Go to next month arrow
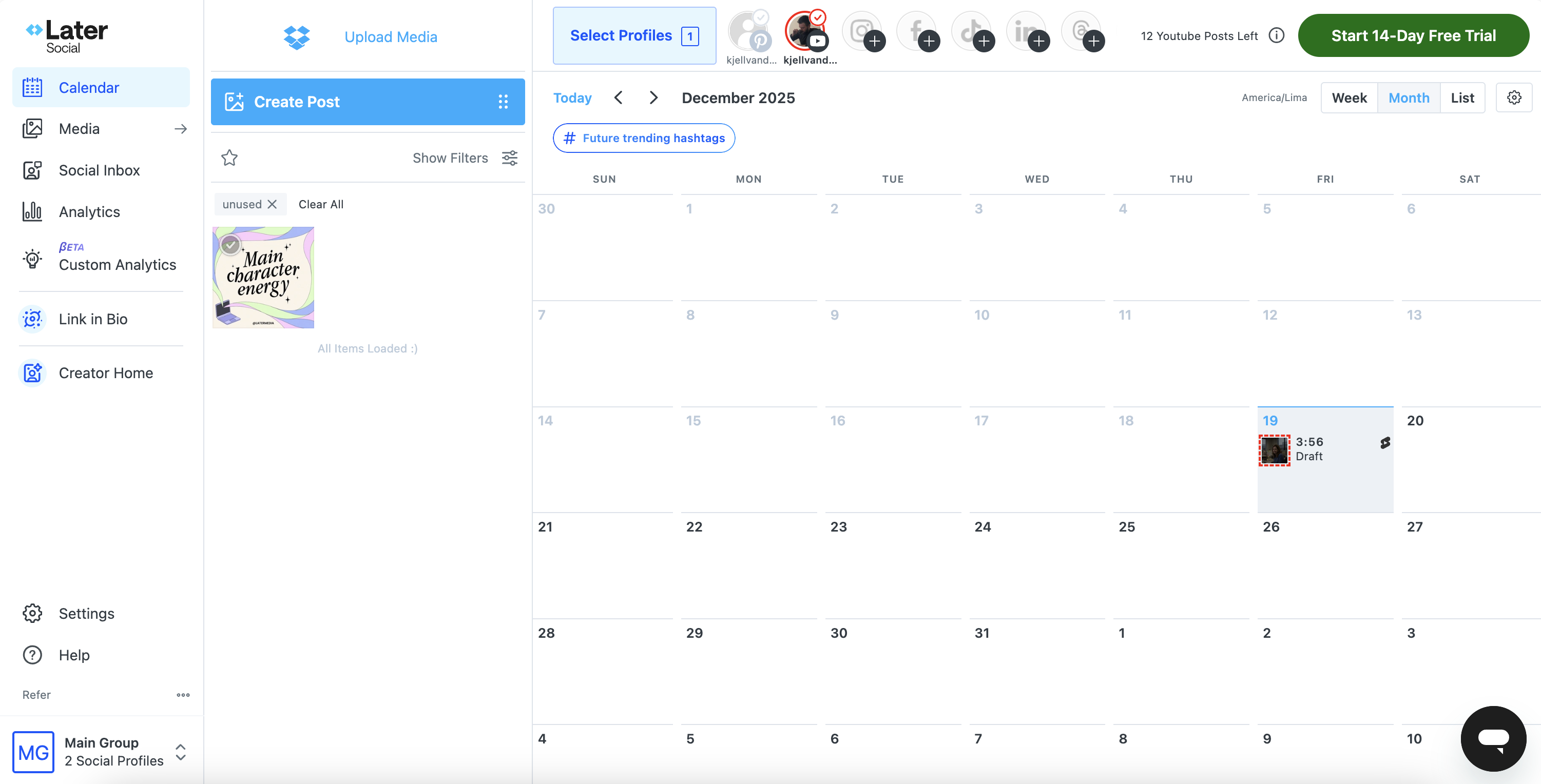Viewport: 1541px width, 784px height. (x=654, y=97)
